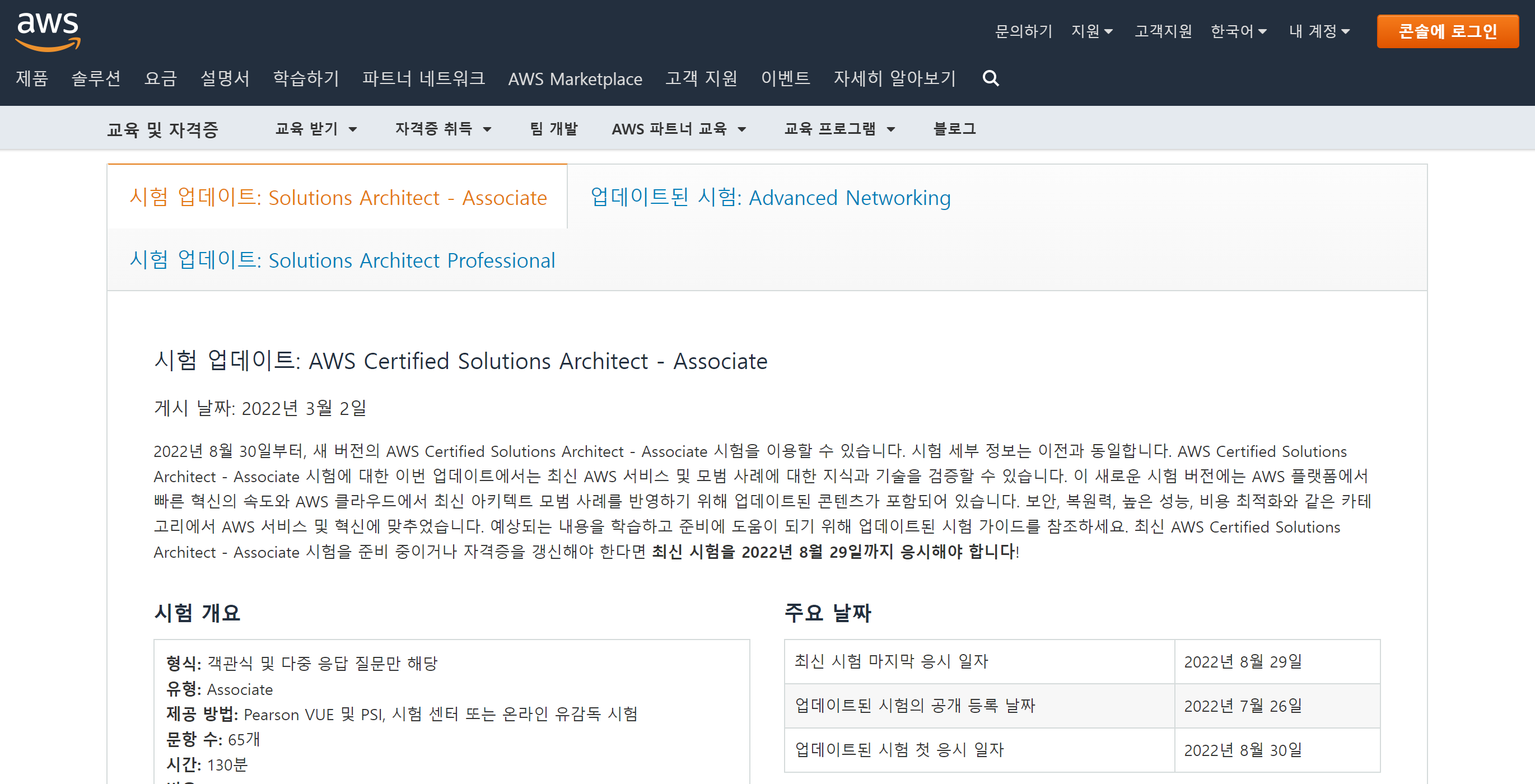The width and height of the screenshot is (1535, 784).
Task: Expand the AWS 파트너 교육 submenu
Action: click(x=679, y=129)
